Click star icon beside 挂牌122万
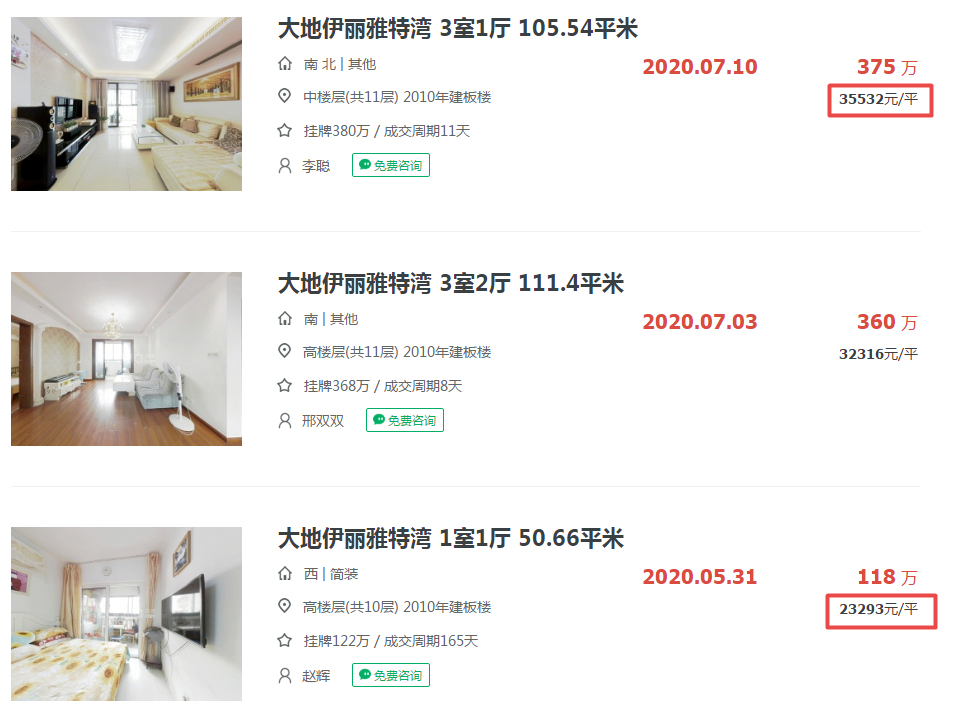Screen dimensions: 955x720 point(284,641)
